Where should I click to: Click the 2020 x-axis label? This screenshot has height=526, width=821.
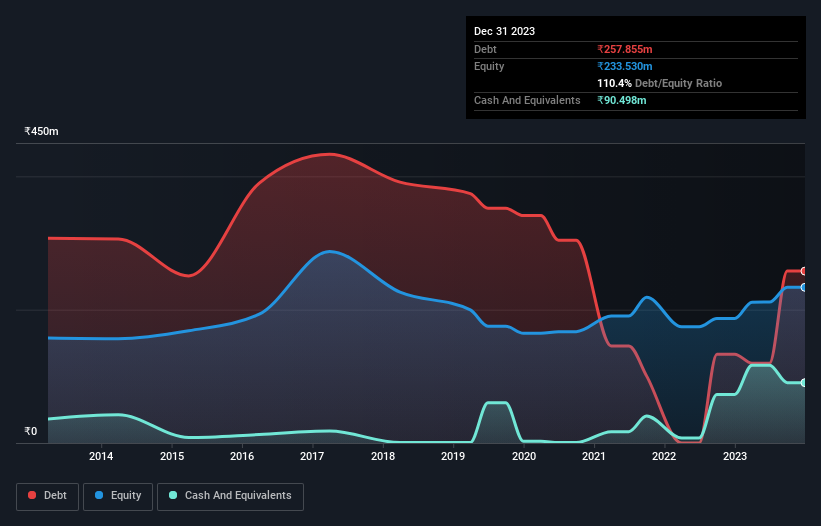[x=524, y=456]
